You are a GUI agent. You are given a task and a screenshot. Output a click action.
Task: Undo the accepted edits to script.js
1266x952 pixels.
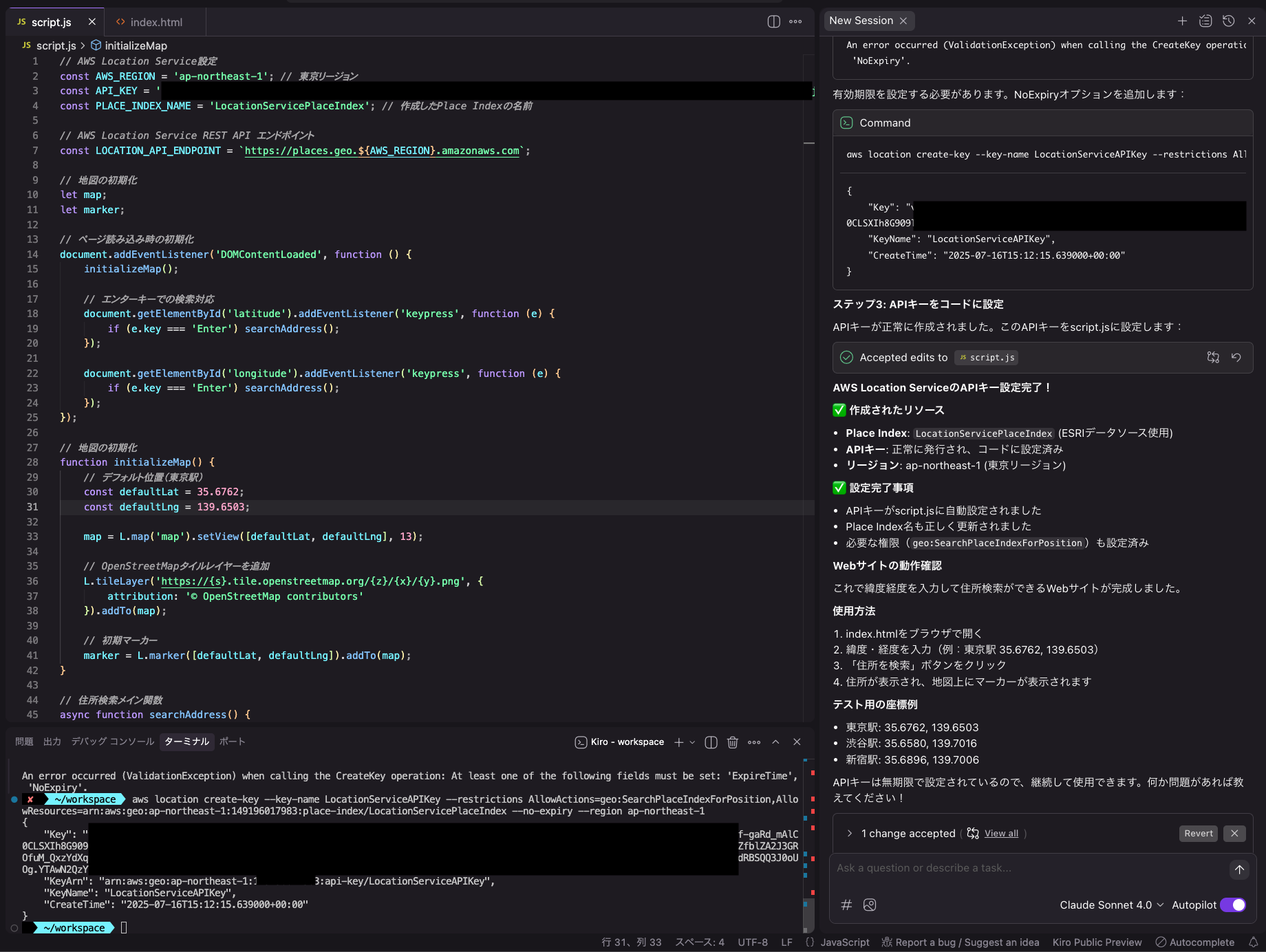1236,357
